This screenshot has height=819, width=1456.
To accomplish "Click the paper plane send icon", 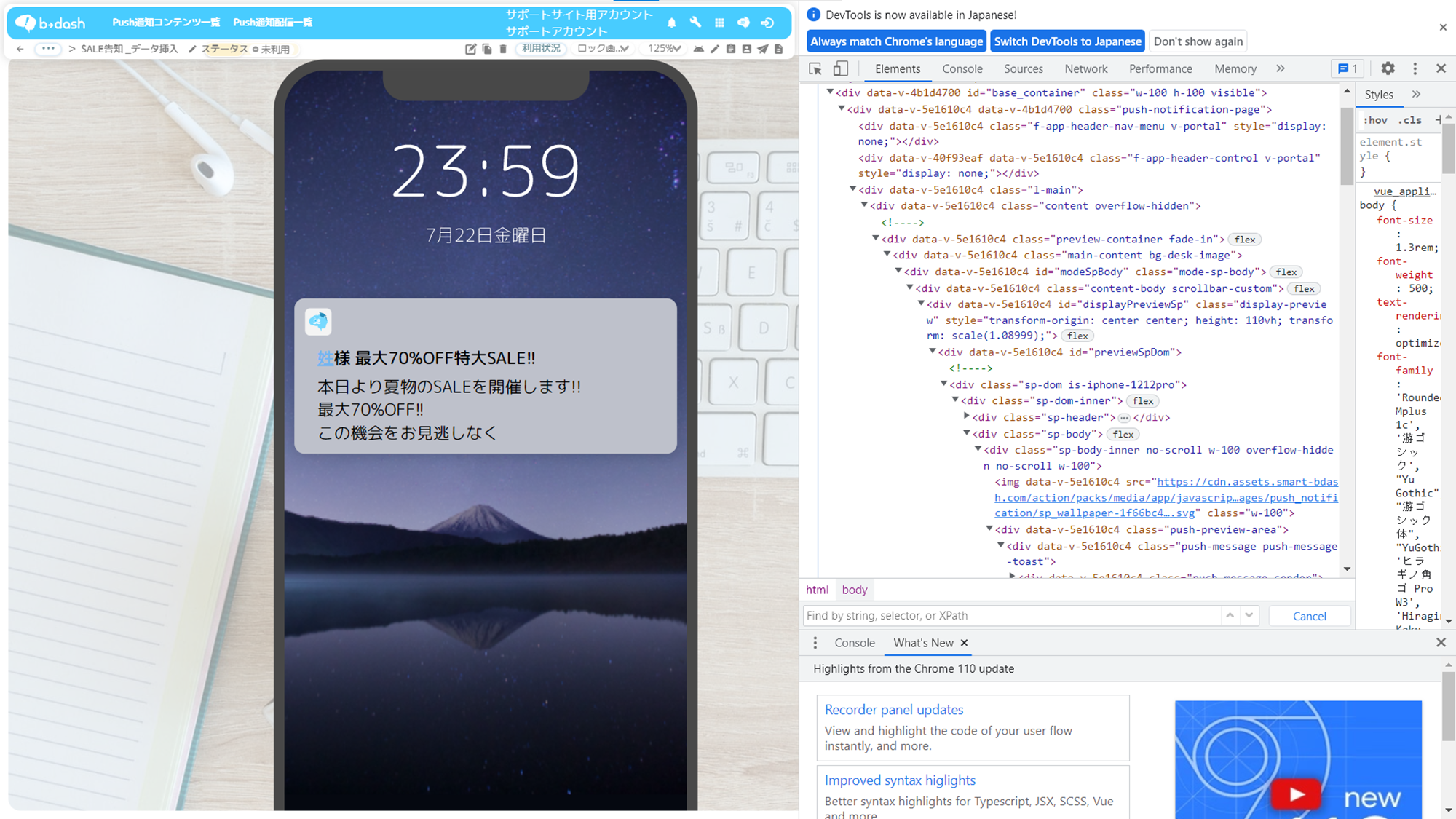I will [x=762, y=49].
